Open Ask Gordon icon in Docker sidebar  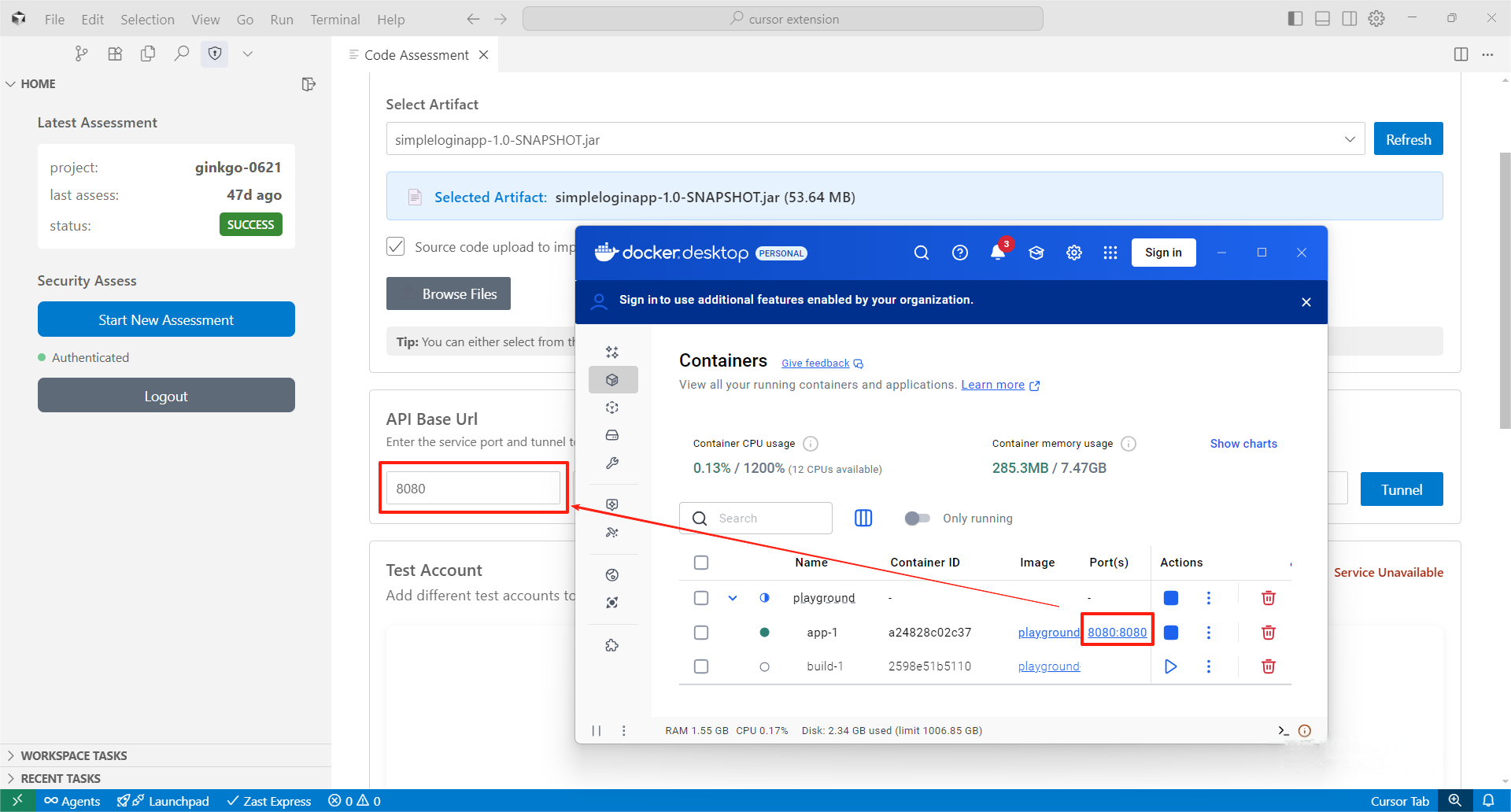tap(612, 352)
